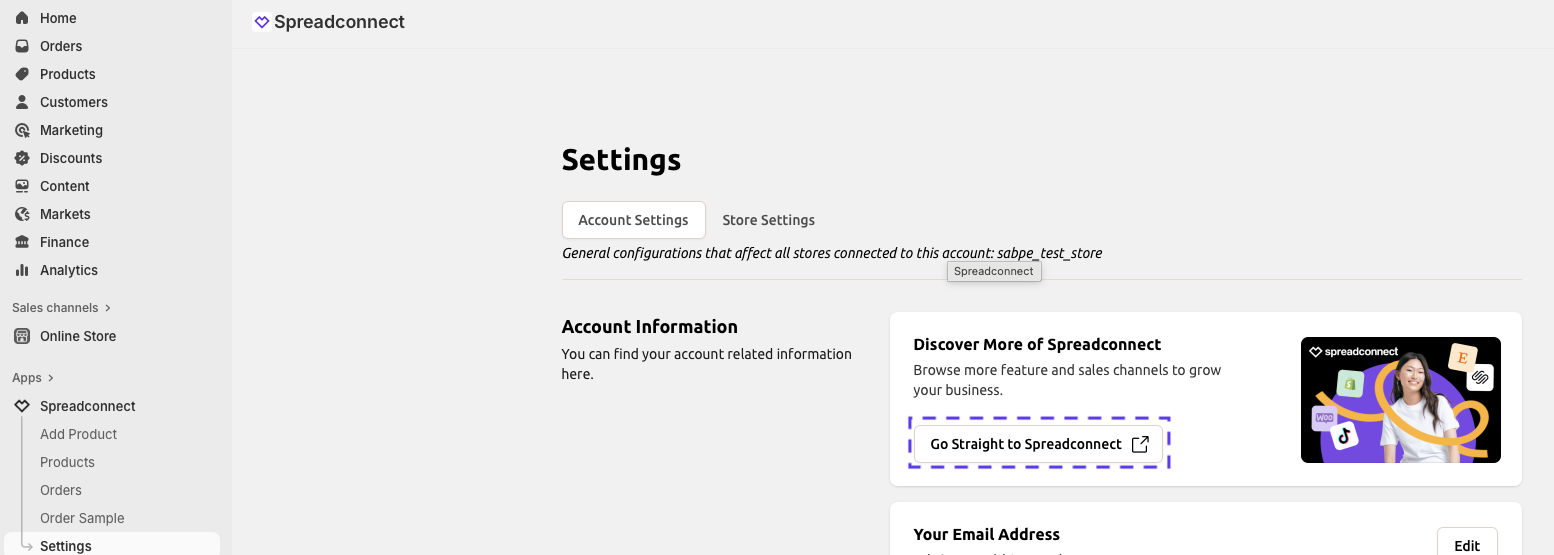Click the Products tag icon

(x=22, y=74)
